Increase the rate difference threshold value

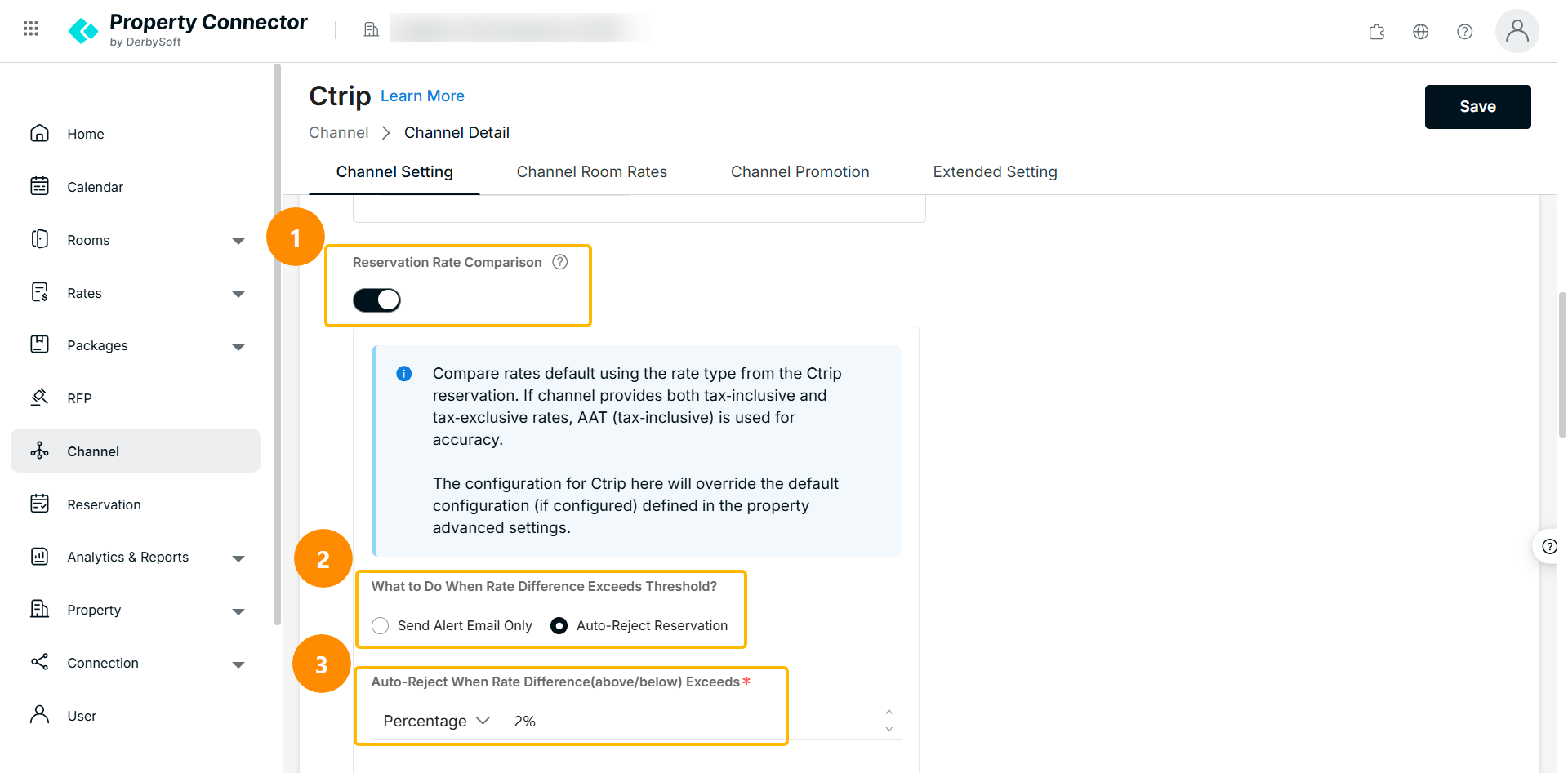pyautogui.click(x=889, y=713)
